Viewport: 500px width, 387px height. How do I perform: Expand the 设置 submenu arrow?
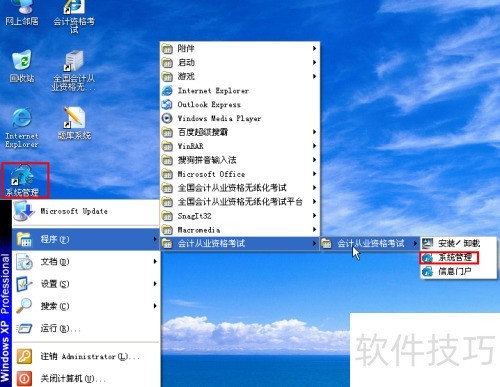155,284
